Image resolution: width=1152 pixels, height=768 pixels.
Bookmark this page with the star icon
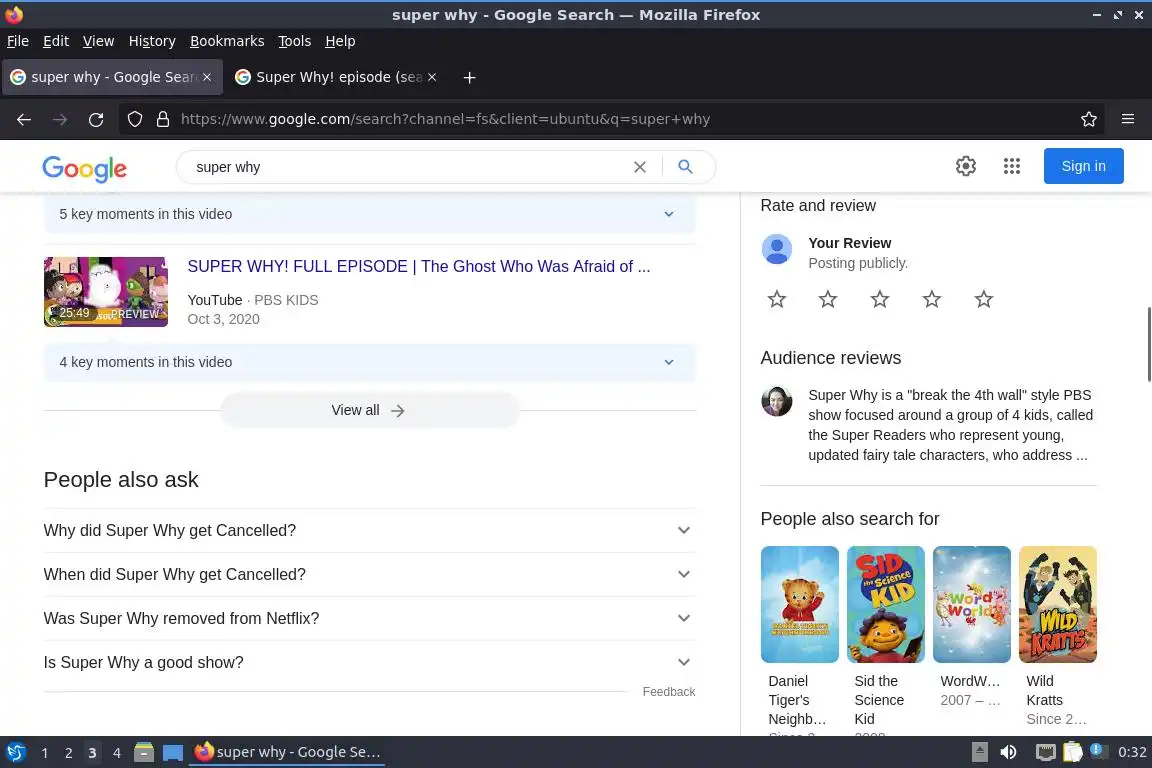click(1089, 119)
